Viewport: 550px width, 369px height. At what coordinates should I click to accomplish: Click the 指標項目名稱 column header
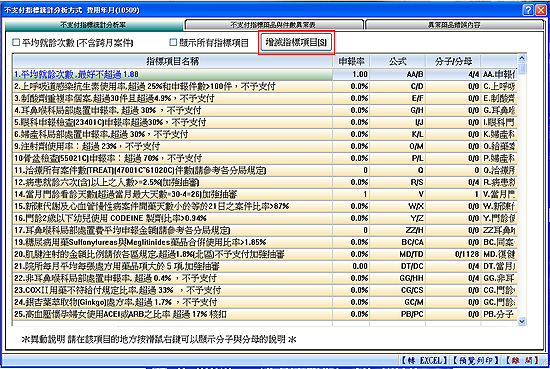tap(173, 62)
